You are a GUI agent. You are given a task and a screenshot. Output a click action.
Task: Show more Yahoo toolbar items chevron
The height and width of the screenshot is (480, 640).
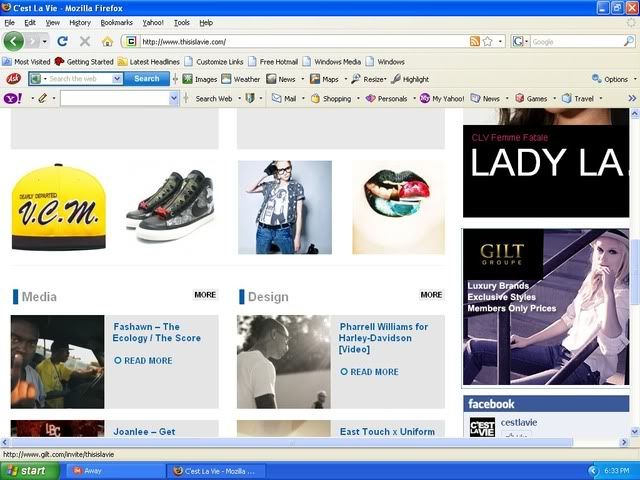tap(632, 98)
